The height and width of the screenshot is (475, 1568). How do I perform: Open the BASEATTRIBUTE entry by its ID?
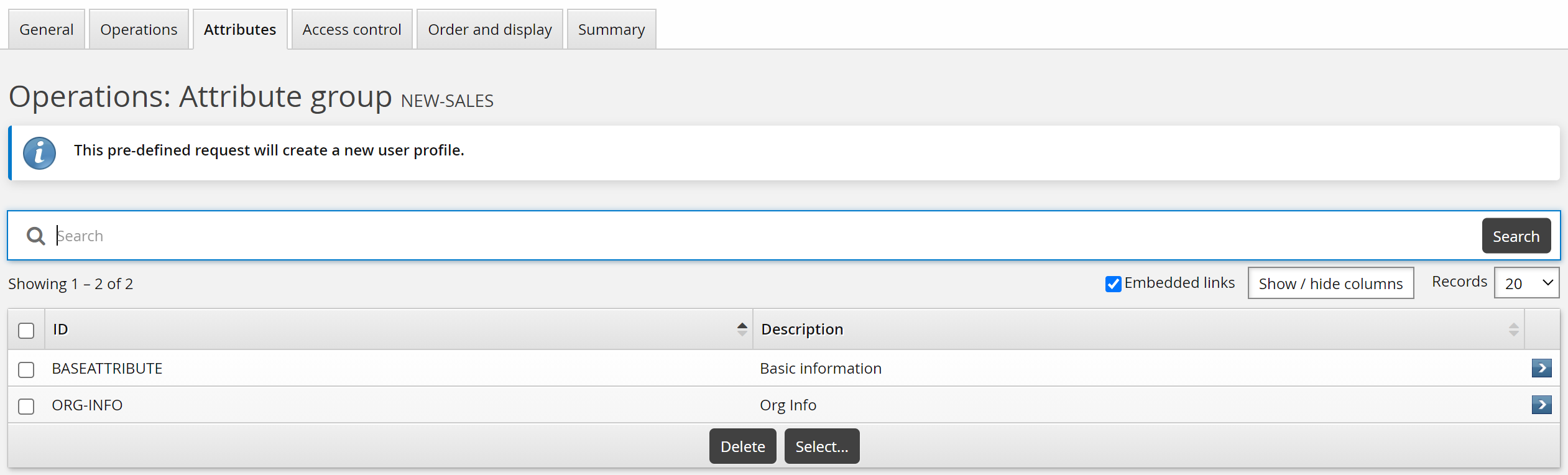click(x=107, y=369)
